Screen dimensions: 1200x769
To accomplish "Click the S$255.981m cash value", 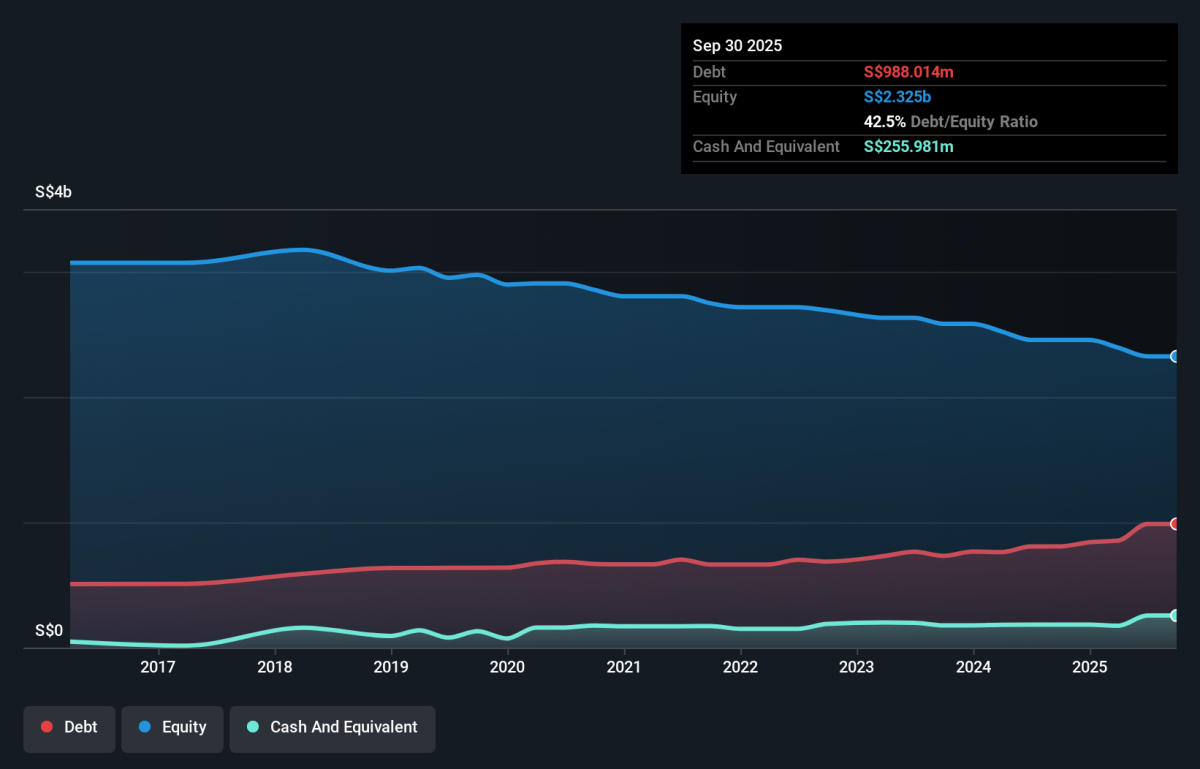I will pyautogui.click(x=908, y=147).
